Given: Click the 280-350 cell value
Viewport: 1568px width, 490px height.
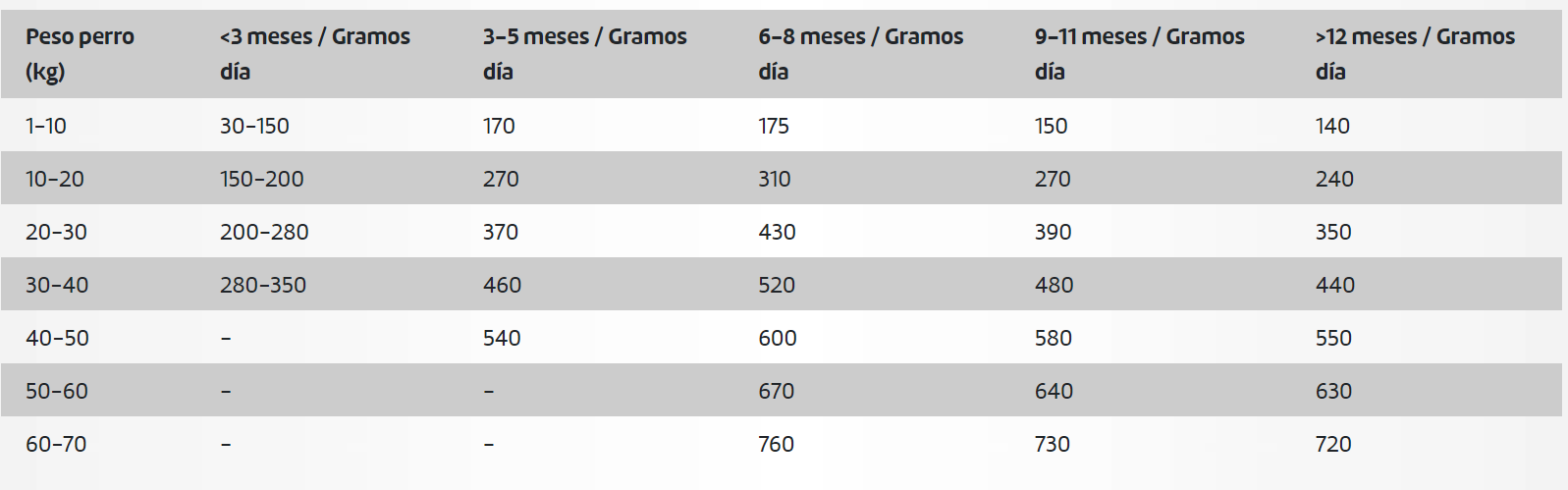Looking at the screenshot, I should point(263,285).
